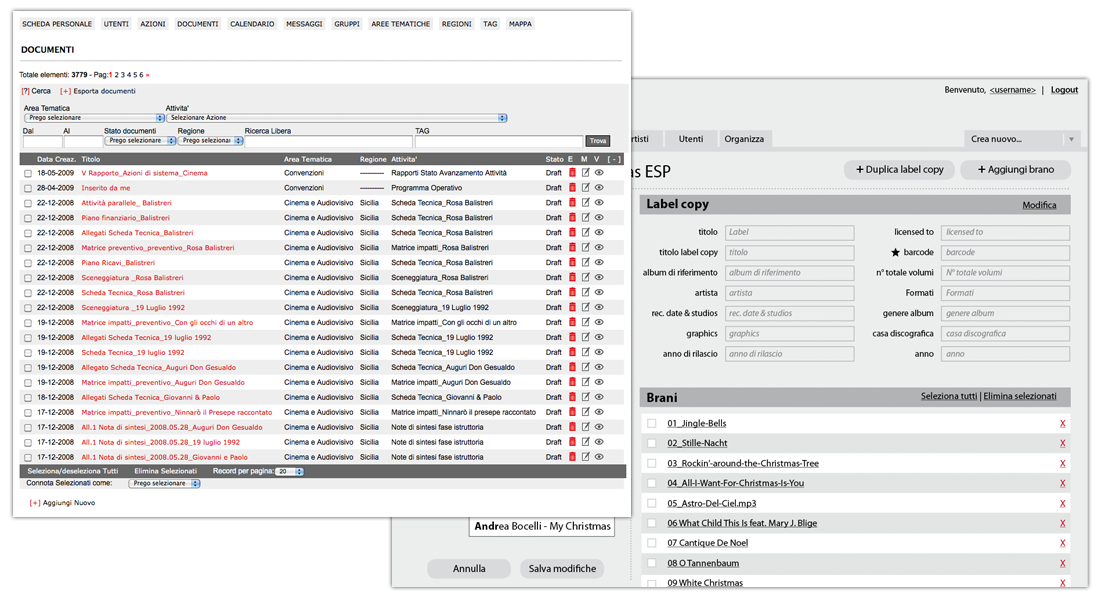
Task: Show the 'Scheda Tecnica_Rosa Balistreri' document via eye icon
Action: 599,293
